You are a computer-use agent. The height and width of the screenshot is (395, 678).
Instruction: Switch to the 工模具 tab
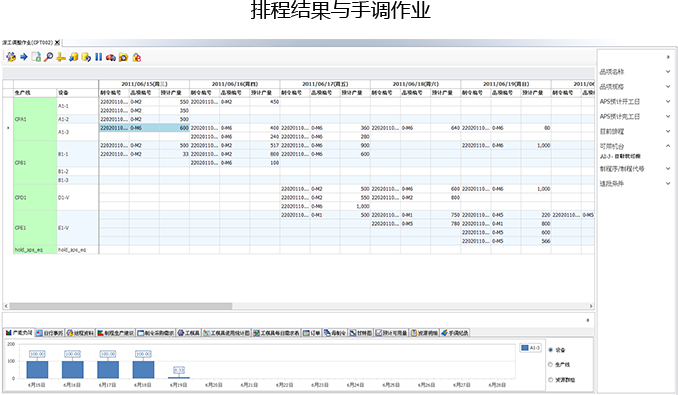click(x=189, y=333)
